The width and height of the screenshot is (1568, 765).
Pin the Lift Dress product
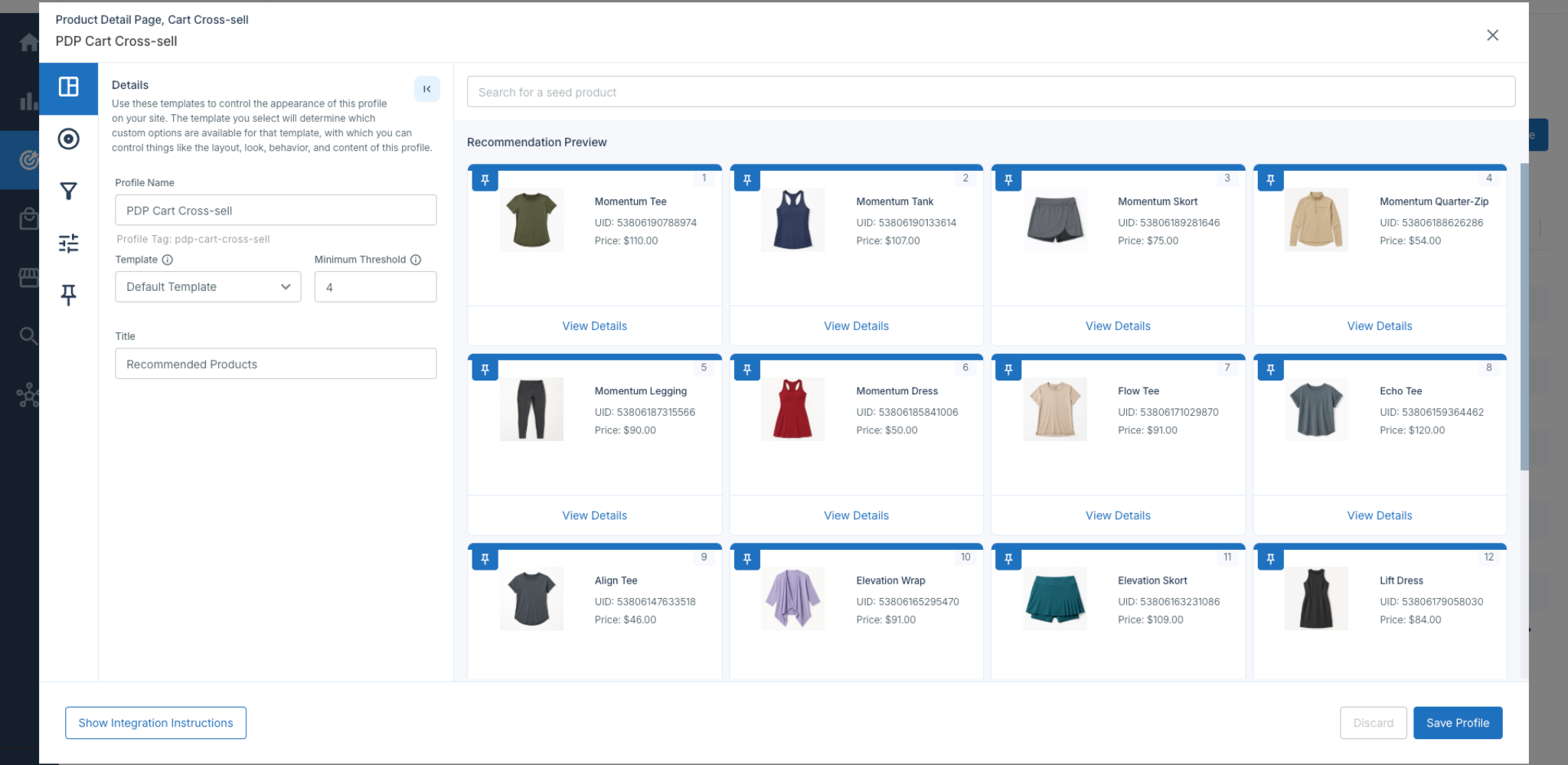tap(1271, 559)
